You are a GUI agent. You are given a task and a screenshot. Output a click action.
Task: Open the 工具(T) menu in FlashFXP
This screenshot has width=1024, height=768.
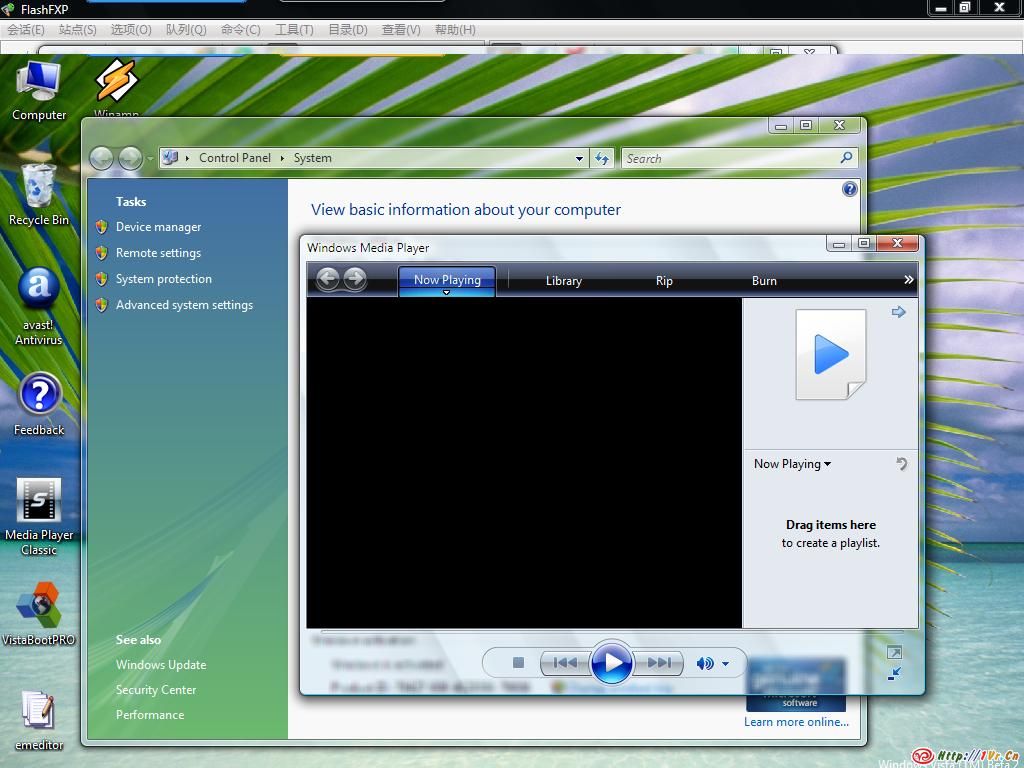pos(294,29)
